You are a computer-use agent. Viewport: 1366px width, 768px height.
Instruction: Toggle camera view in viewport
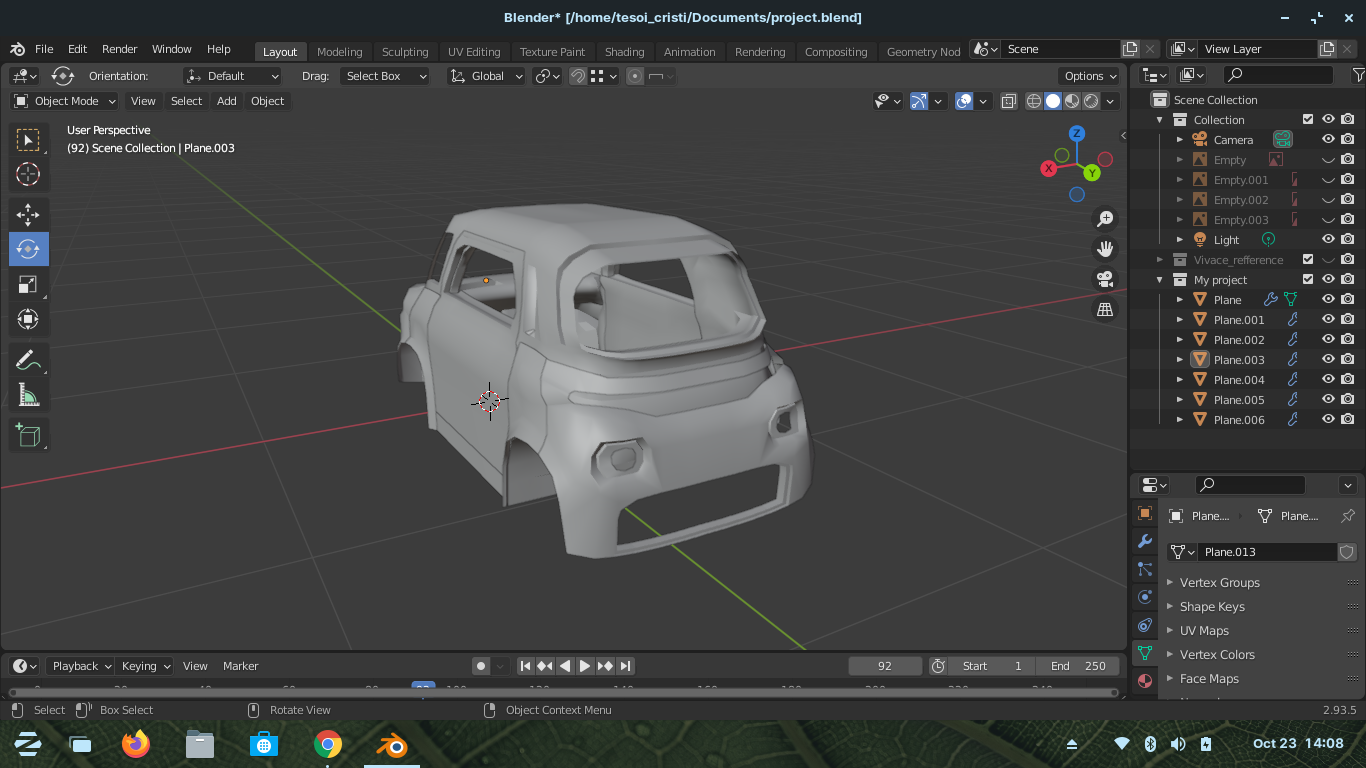pyautogui.click(x=1105, y=279)
